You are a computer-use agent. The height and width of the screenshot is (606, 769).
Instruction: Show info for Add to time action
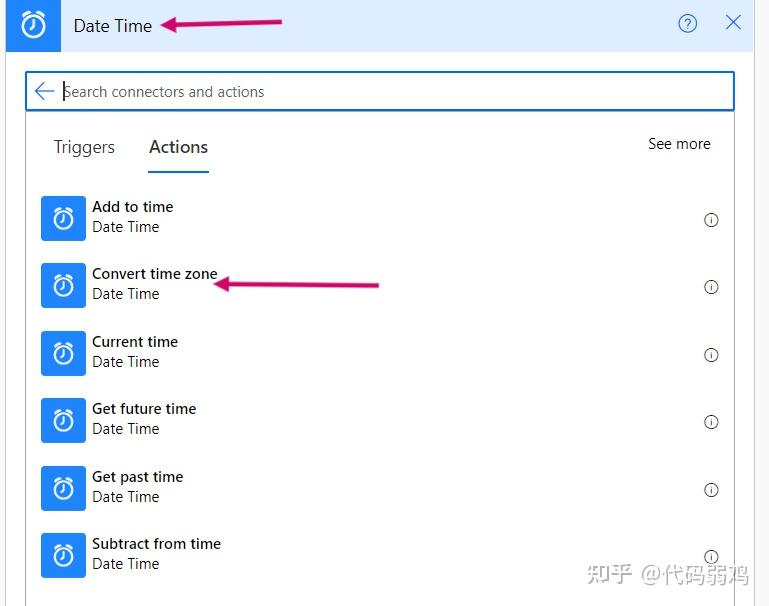click(711, 220)
